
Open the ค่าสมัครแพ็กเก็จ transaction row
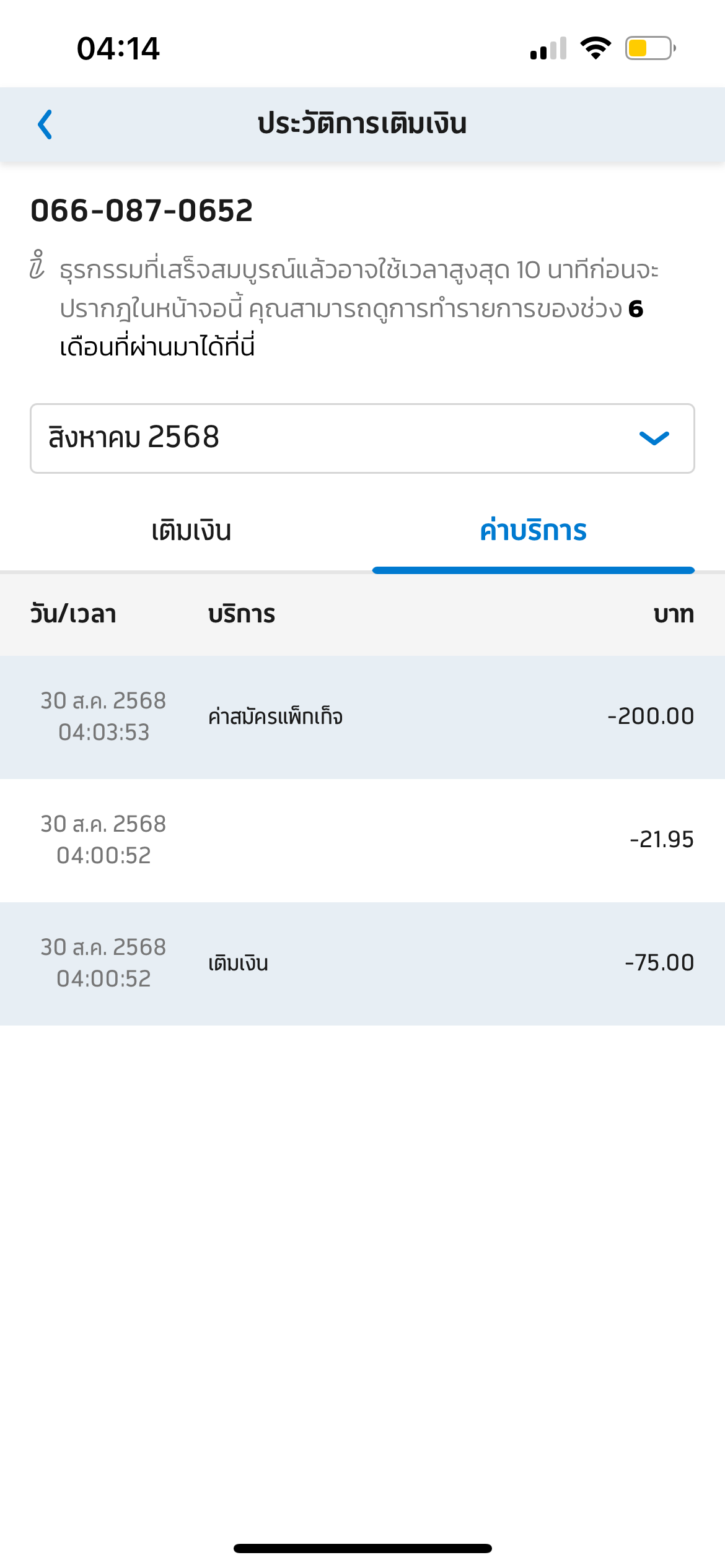click(x=362, y=717)
